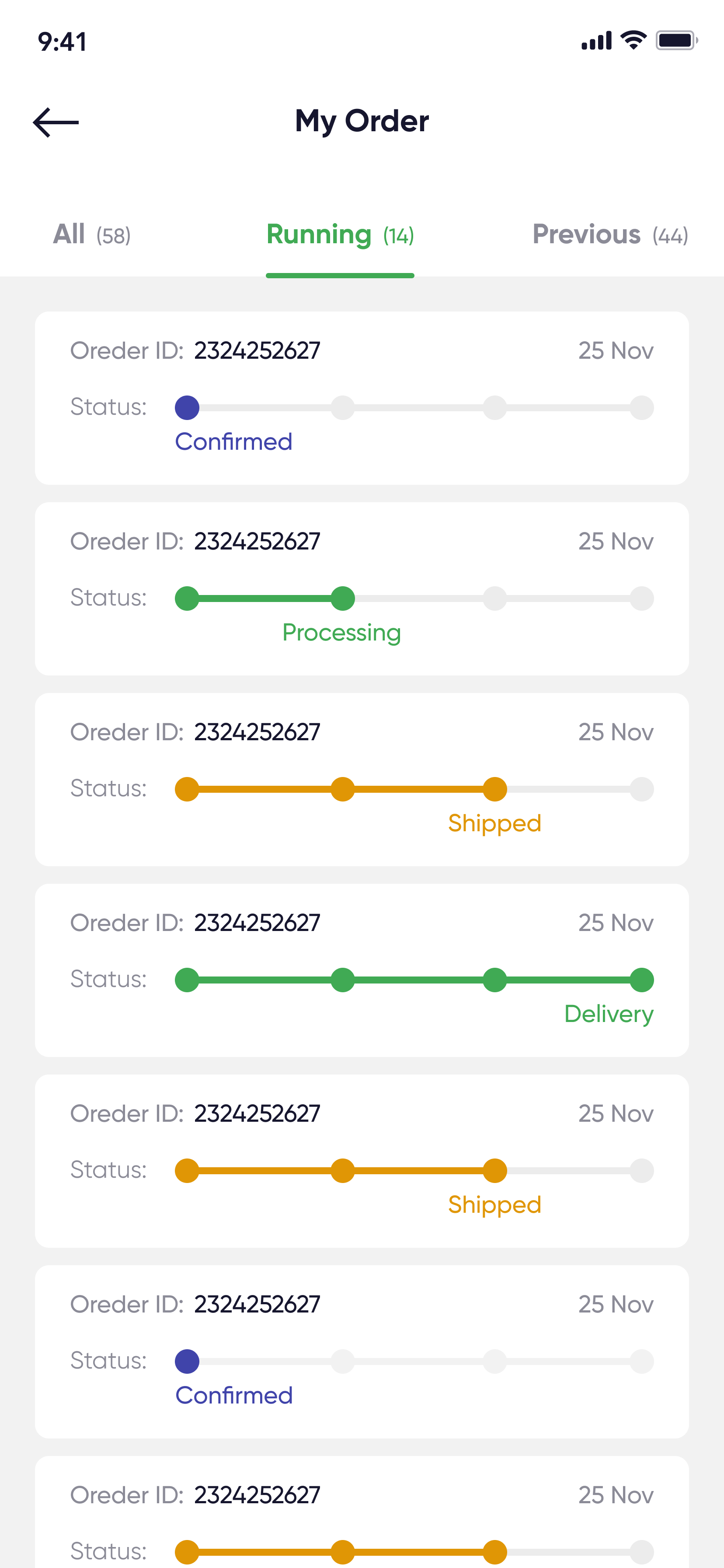Click the orange Shipped dot in third order
Image resolution: width=724 pixels, height=1568 pixels.
[x=494, y=790]
